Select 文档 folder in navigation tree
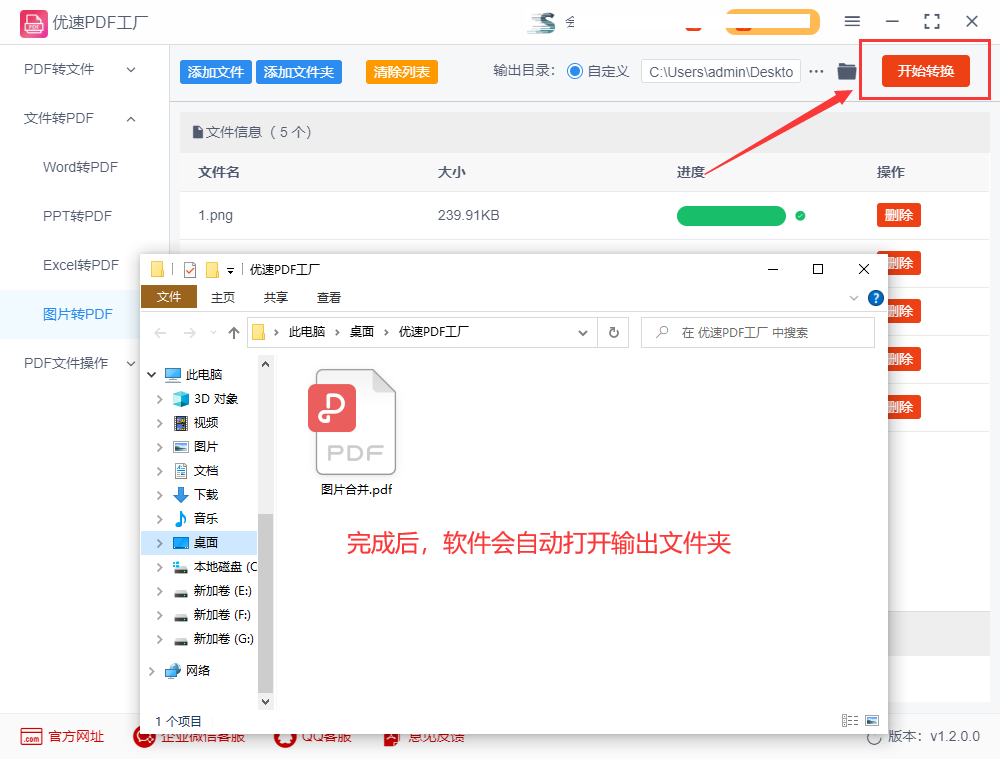The height and width of the screenshot is (760, 1000). 205,471
